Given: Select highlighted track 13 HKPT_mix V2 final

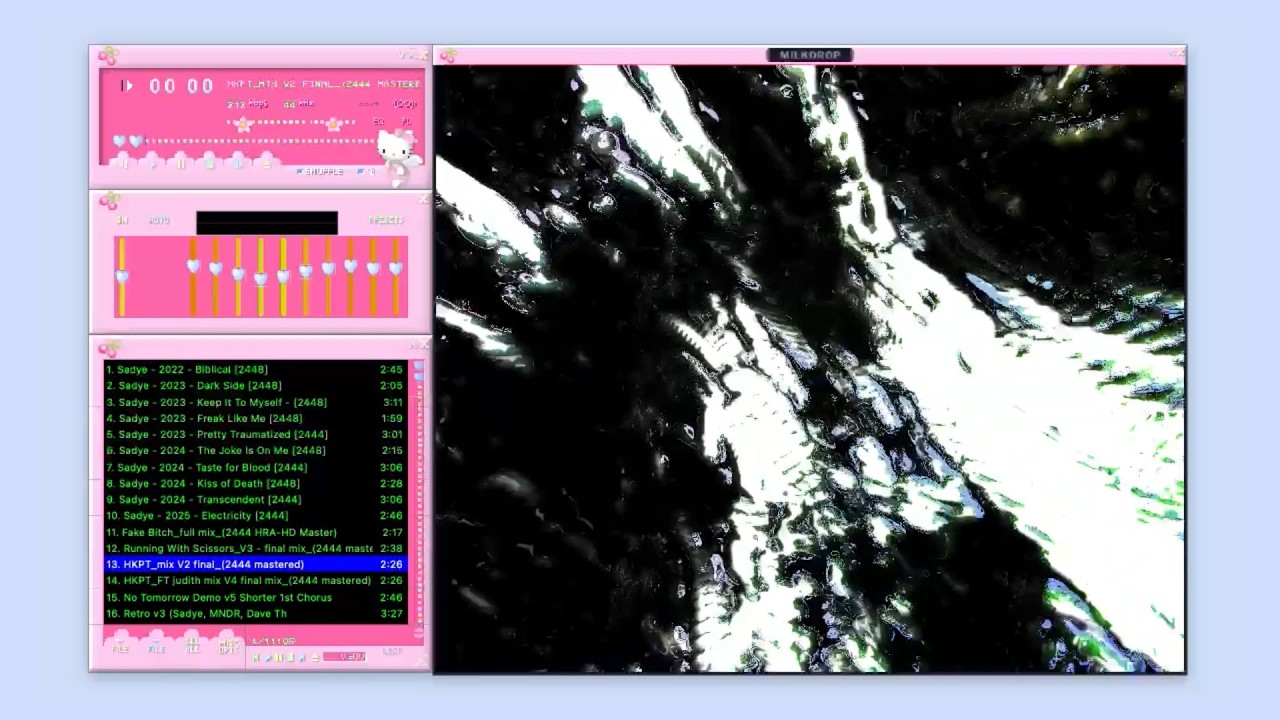Looking at the screenshot, I should (x=255, y=564).
